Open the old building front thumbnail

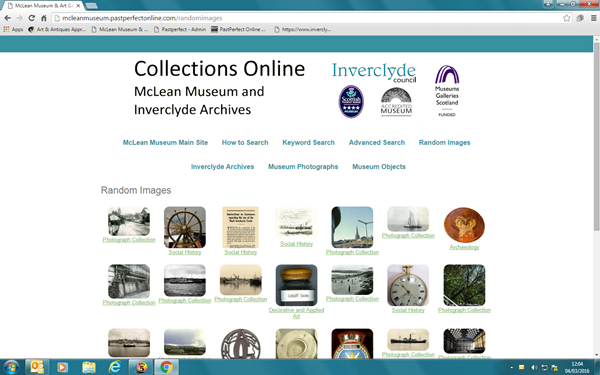pos(129,281)
